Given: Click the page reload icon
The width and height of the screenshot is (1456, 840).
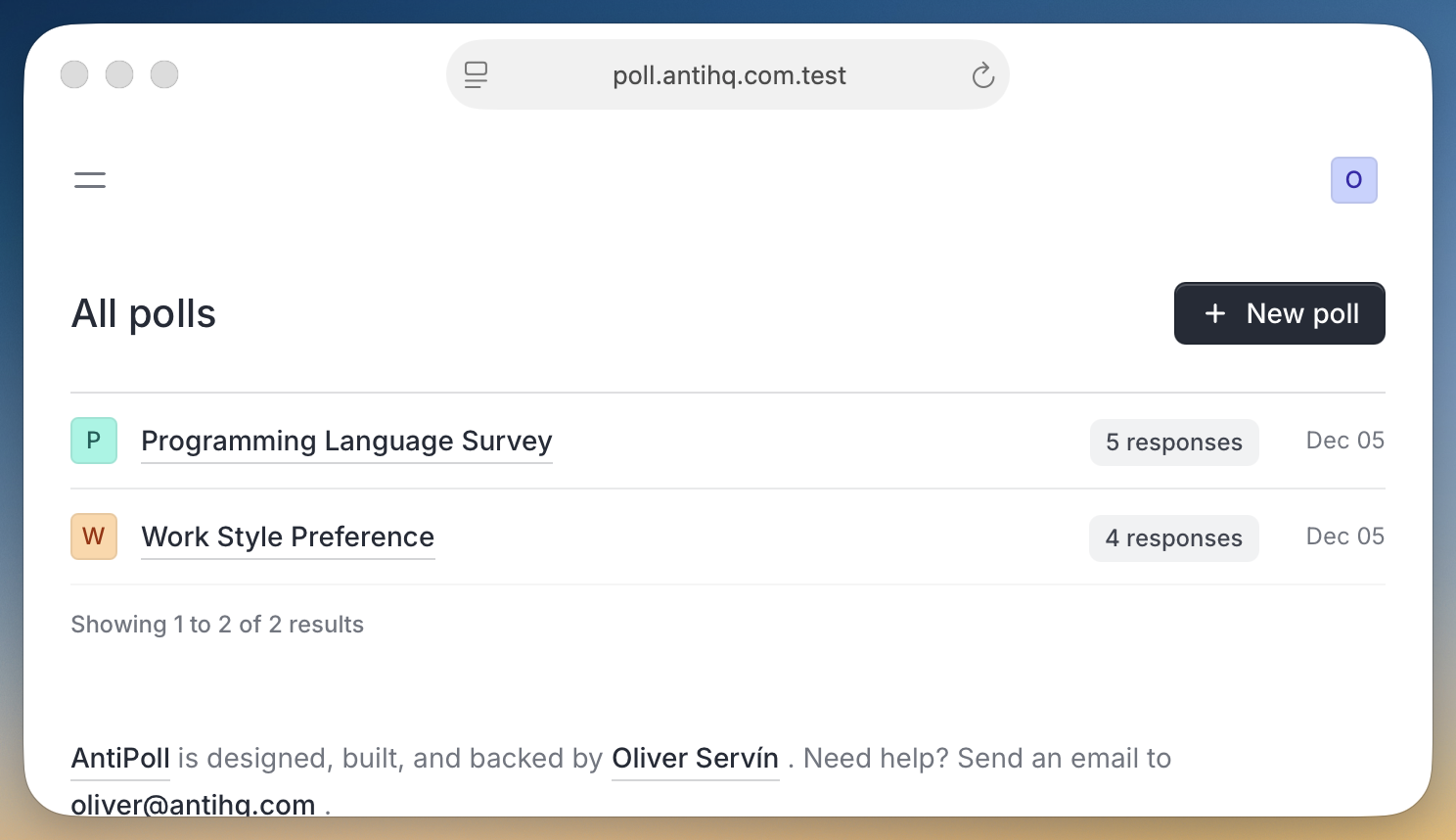Looking at the screenshot, I should click(x=982, y=75).
